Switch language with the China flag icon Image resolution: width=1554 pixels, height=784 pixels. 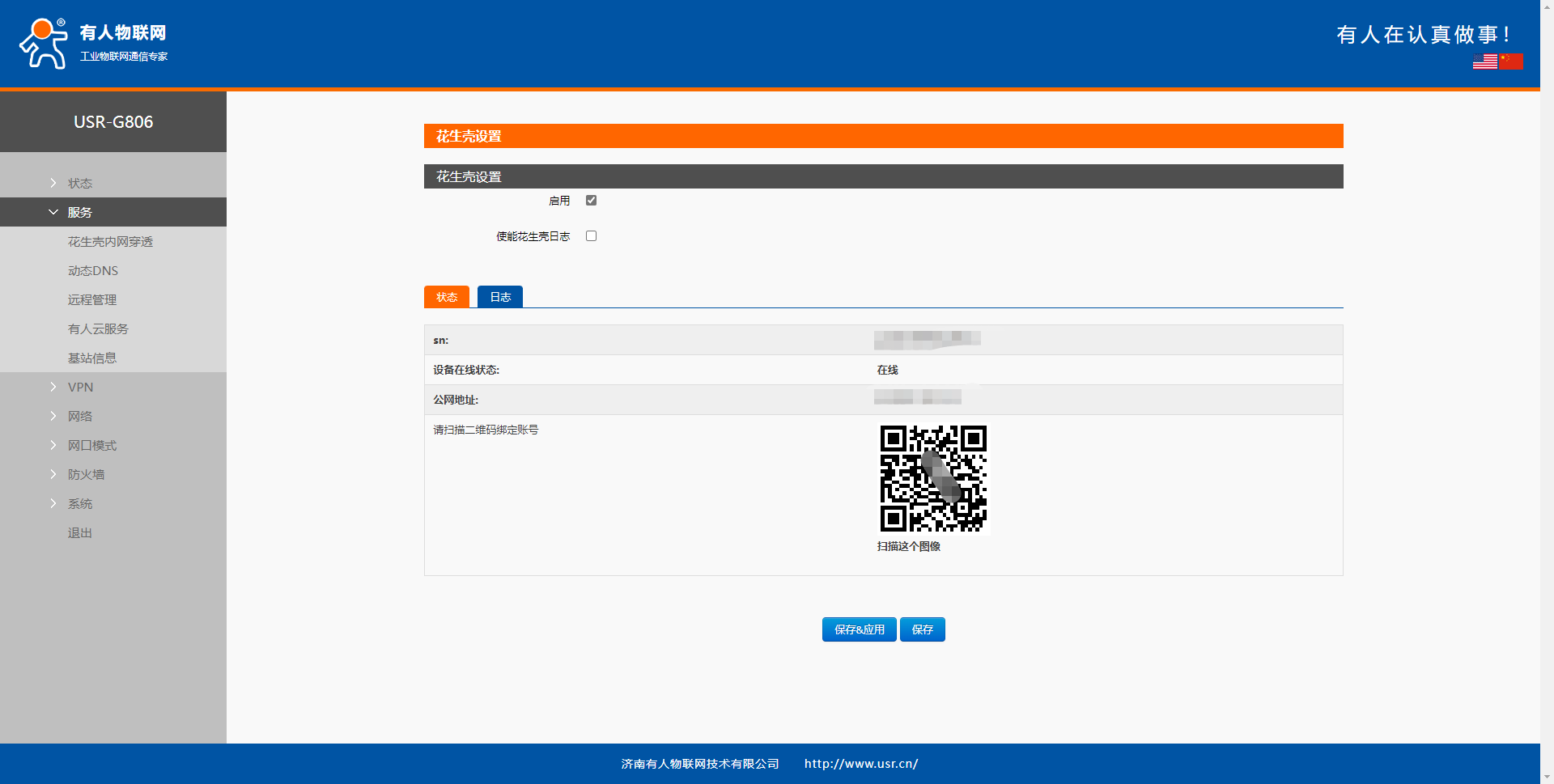pyautogui.click(x=1511, y=61)
